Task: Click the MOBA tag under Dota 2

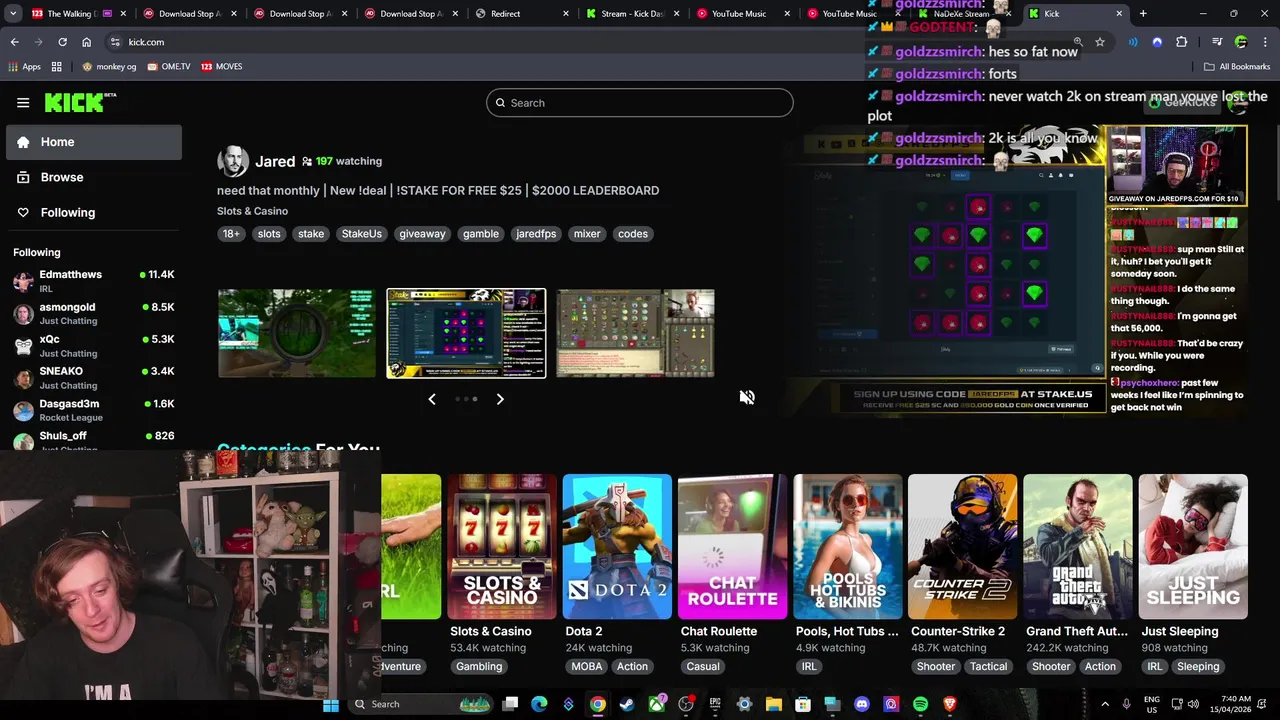Action: 587,667
